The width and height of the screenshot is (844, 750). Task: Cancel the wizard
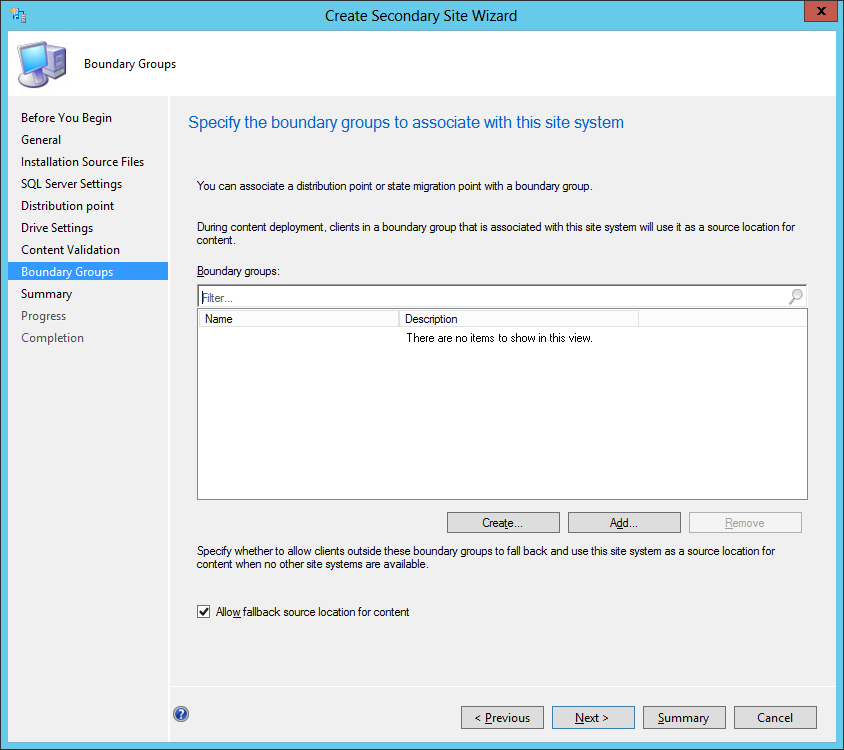pos(775,718)
